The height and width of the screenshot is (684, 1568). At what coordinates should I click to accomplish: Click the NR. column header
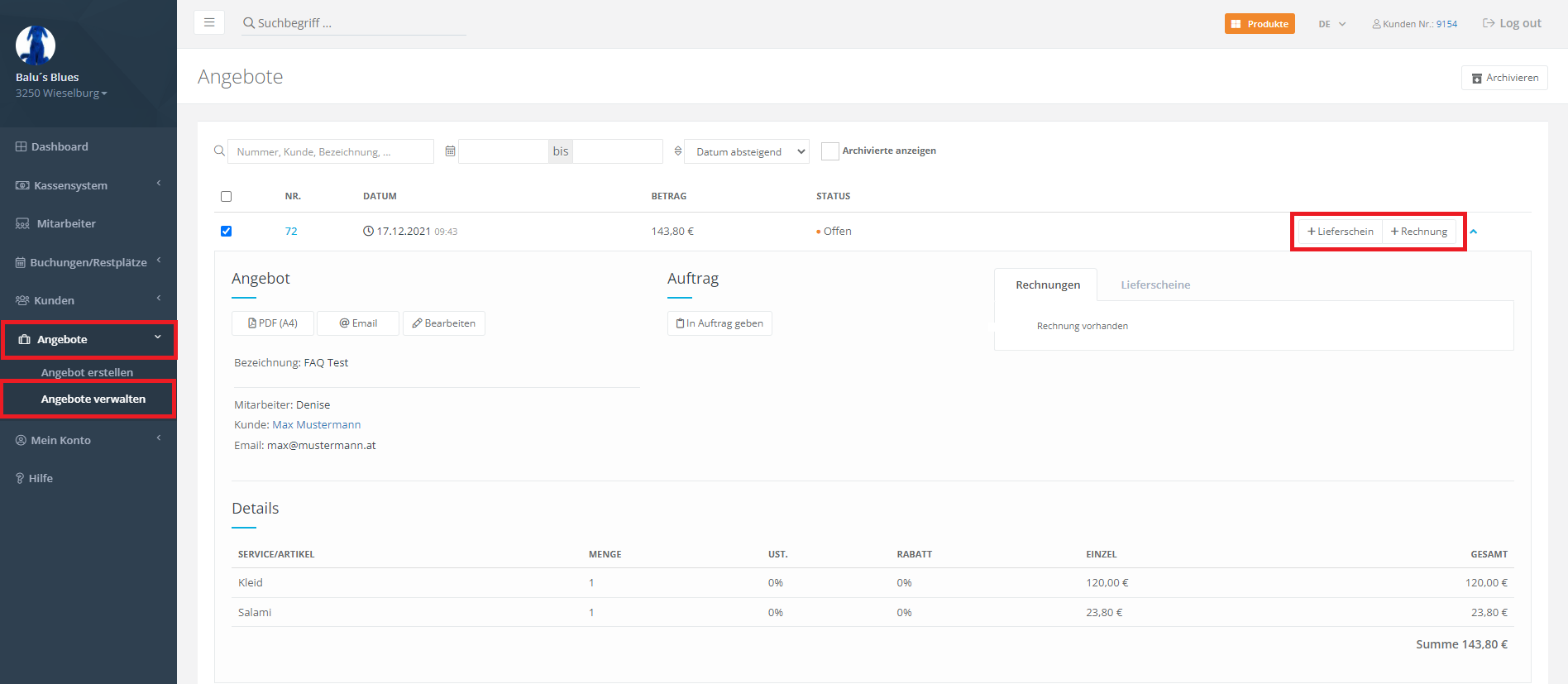tap(293, 196)
